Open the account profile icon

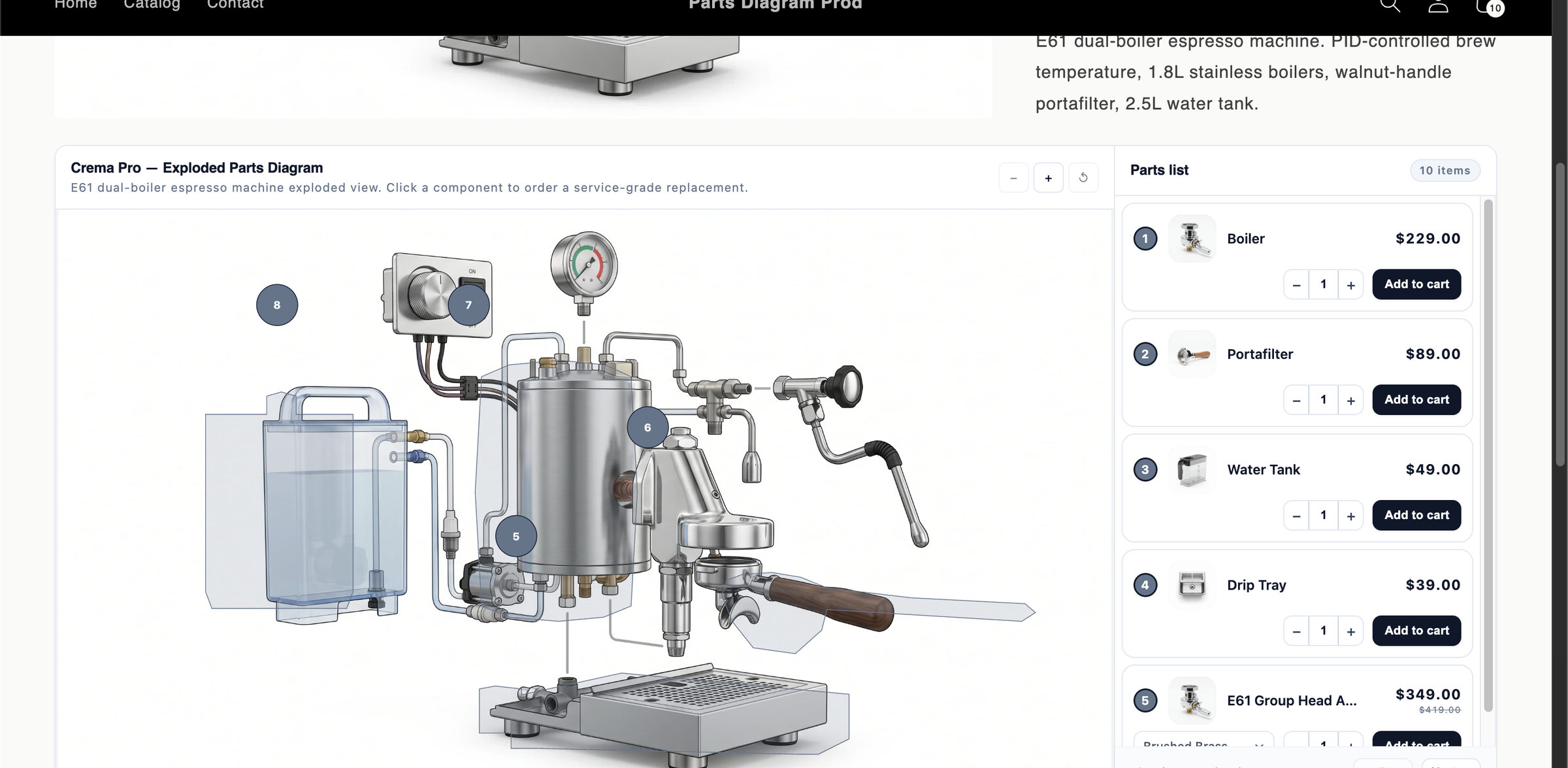pyautogui.click(x=1438, y=5)
